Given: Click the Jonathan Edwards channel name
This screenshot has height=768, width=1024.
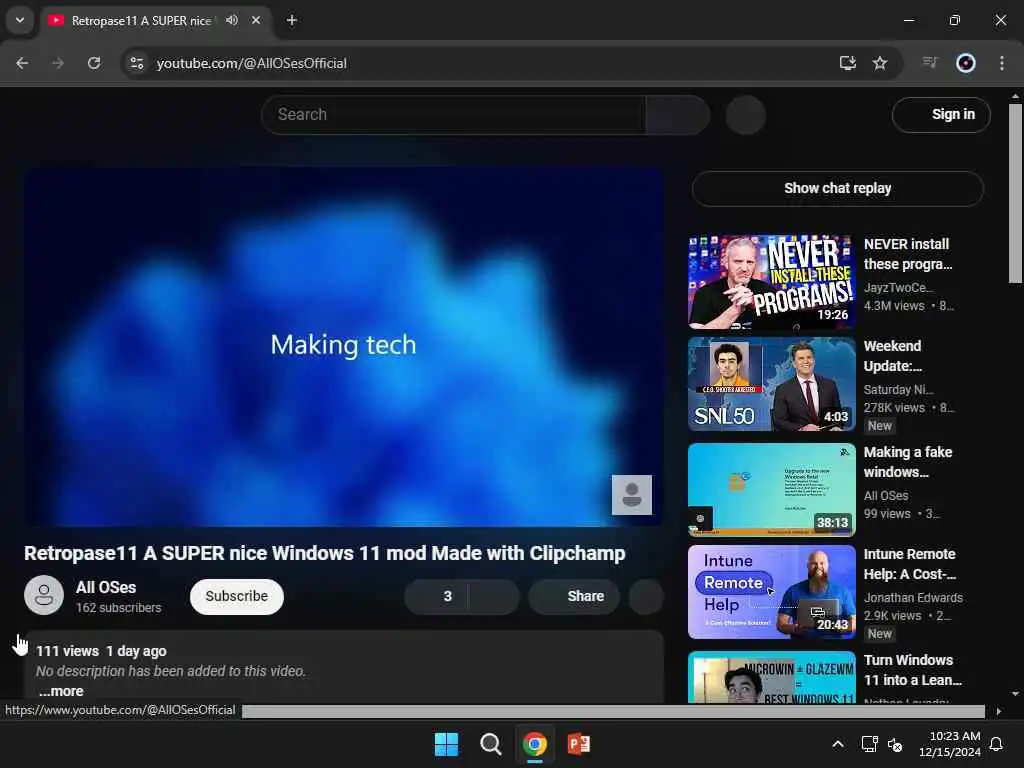Looking at the screenshot, I should click(x=913, y=598).
